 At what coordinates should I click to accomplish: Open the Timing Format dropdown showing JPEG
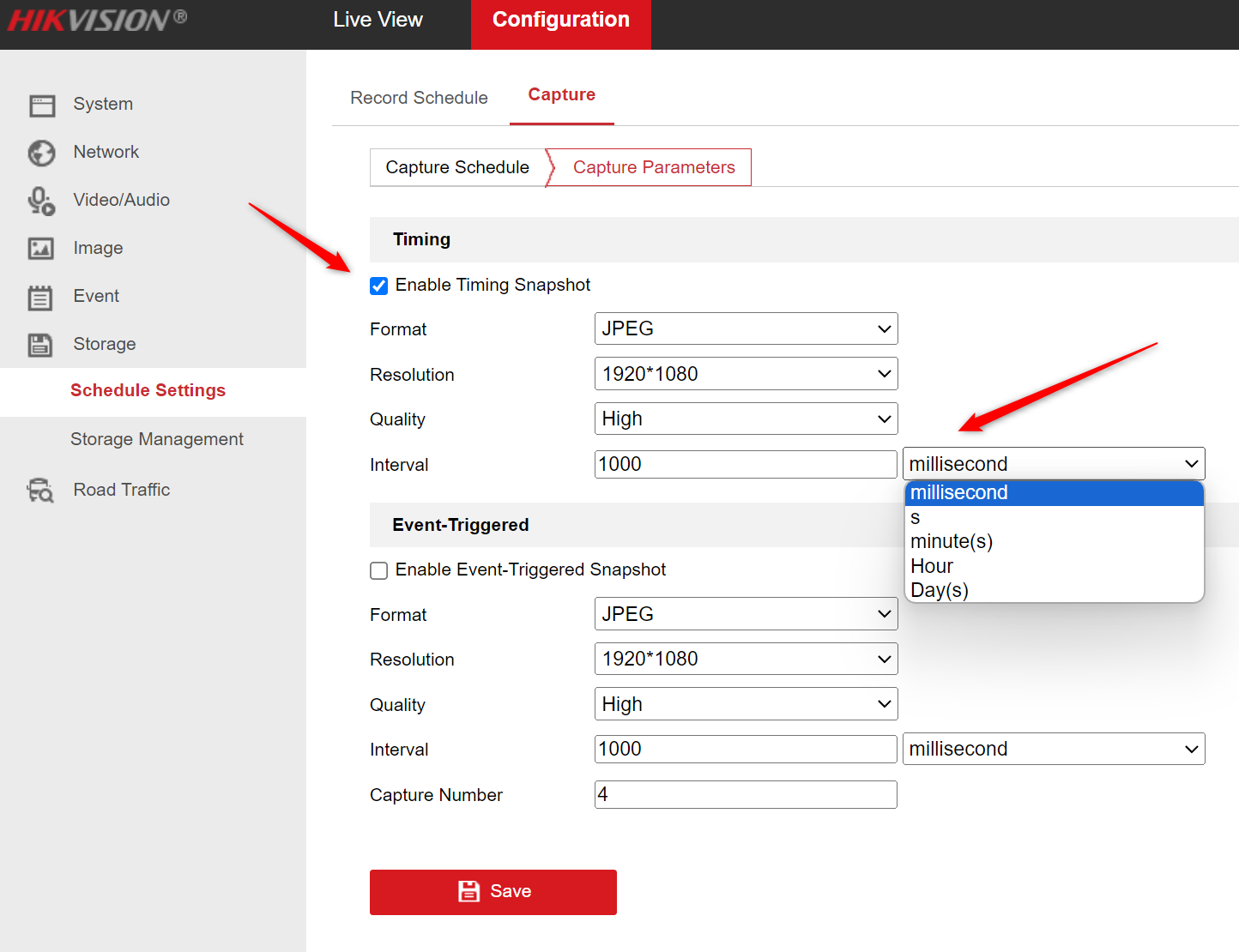(745, 328)
